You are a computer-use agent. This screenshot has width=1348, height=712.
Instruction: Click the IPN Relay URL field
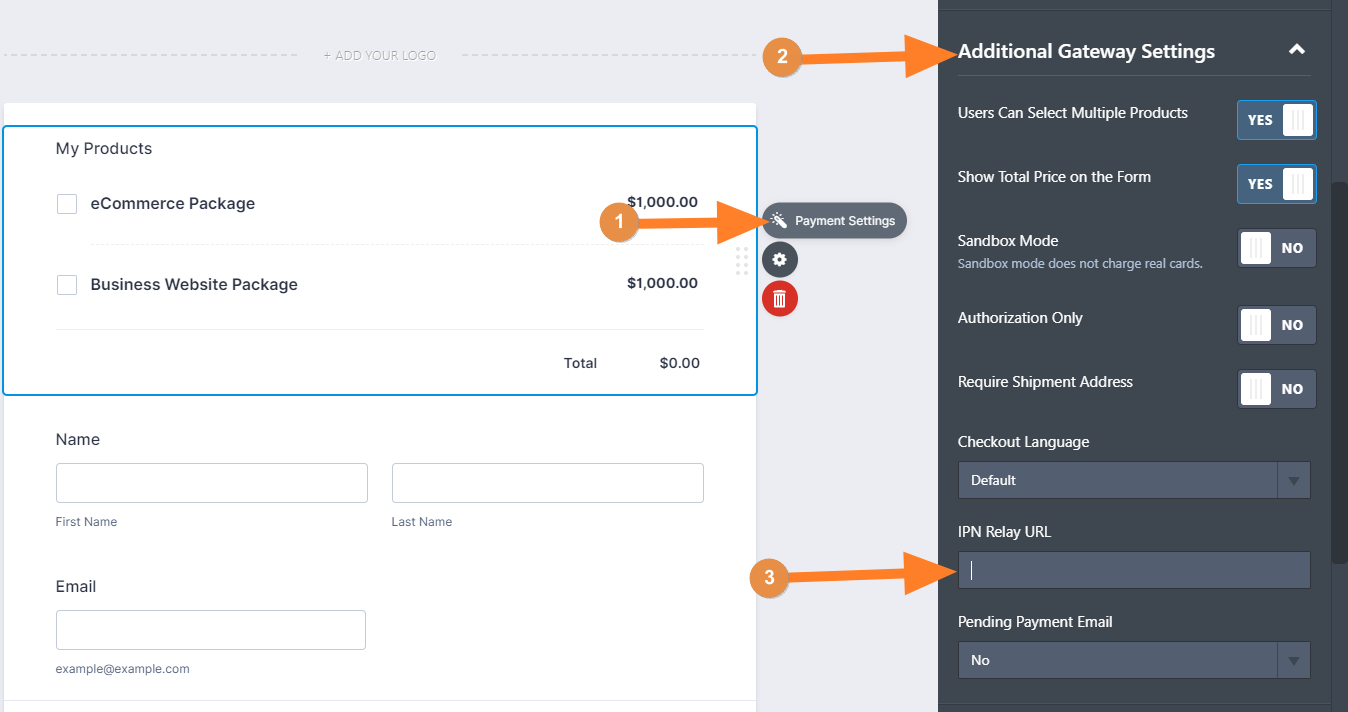pos(1133,570)
